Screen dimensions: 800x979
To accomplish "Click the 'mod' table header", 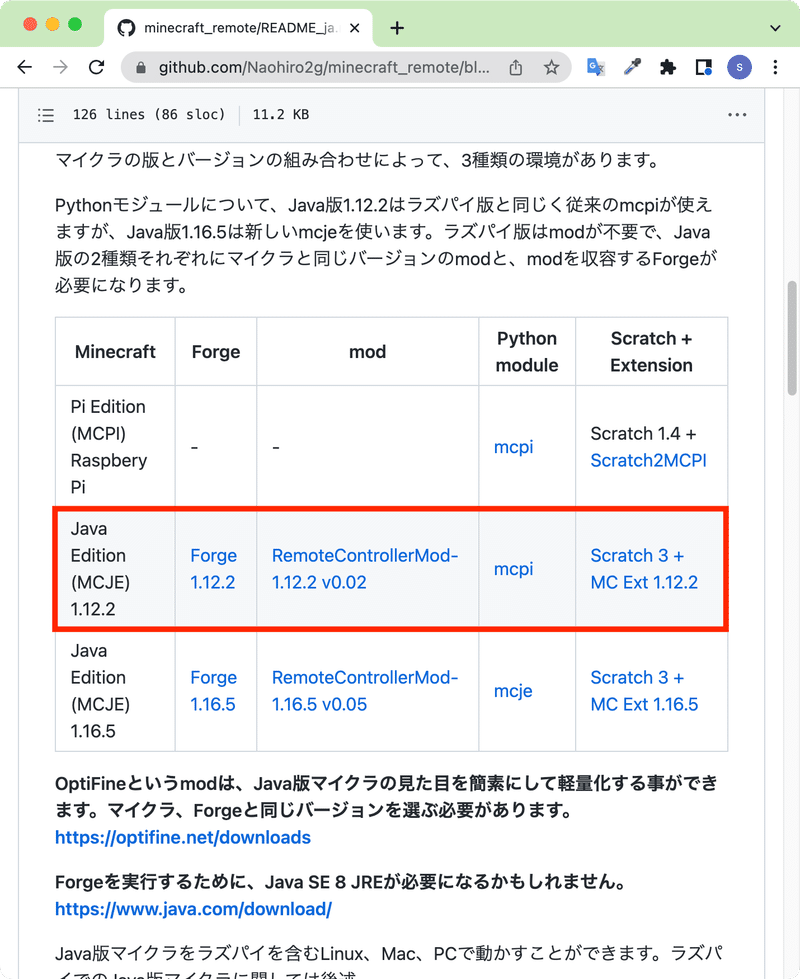I will pyautogui.click(x=367, y=352).
